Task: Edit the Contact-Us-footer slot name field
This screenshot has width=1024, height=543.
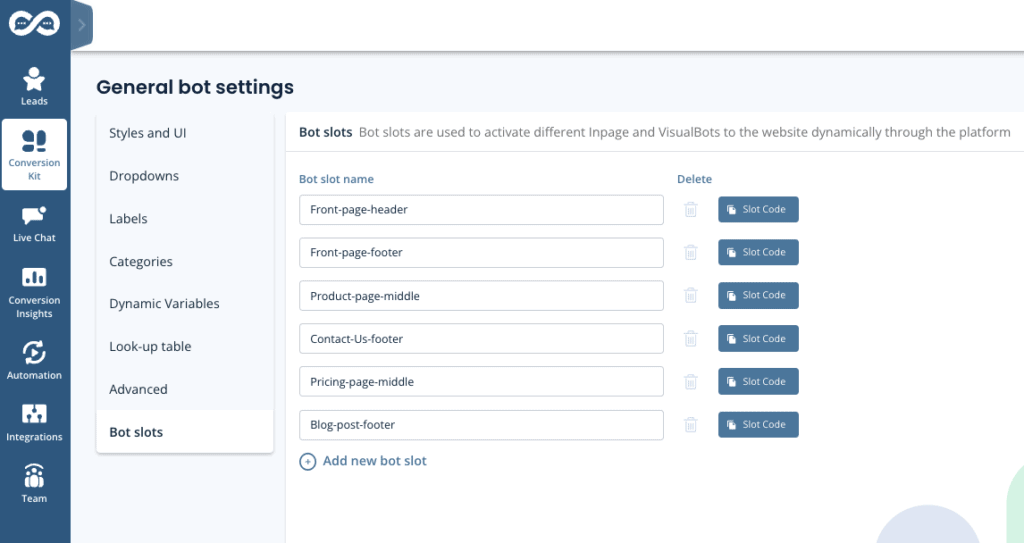Action: pyautogui.click(x=481, y=339)
